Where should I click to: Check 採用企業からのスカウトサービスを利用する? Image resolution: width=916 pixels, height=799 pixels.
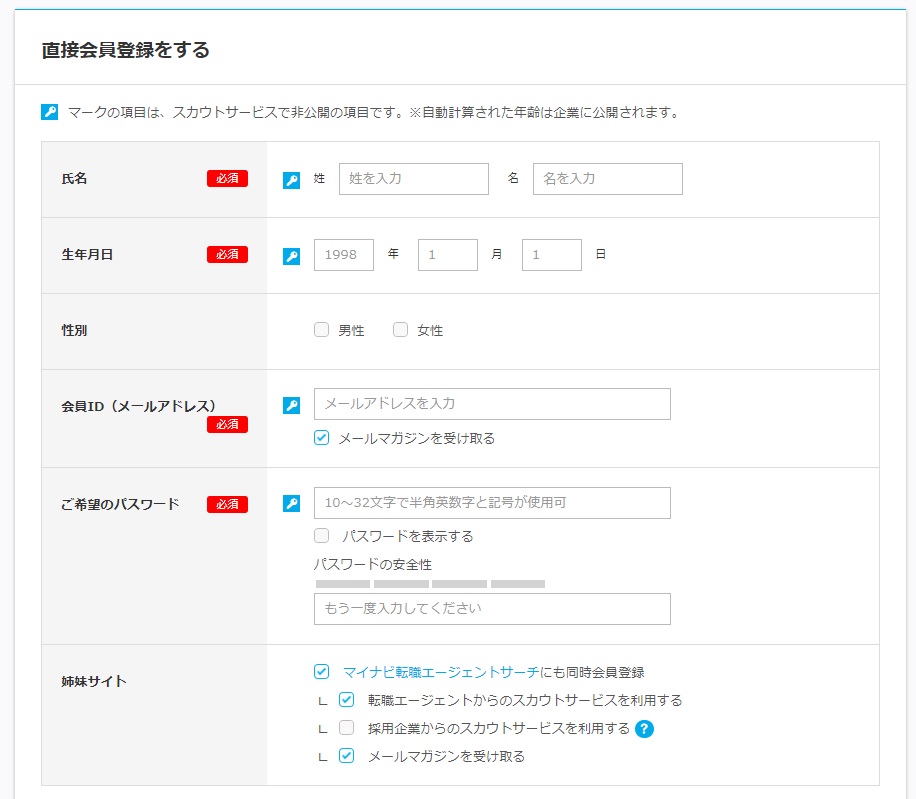(347, 728)
